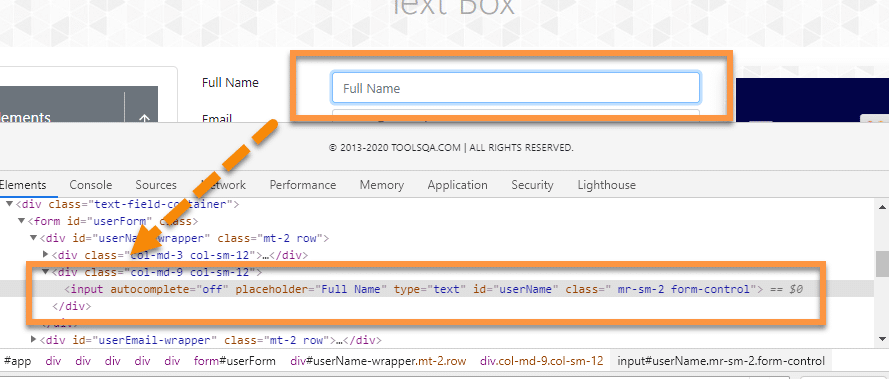Collapse the col-md-9 col-sm-12 div node
Screen dimensions: 889x379
(46, 272)
